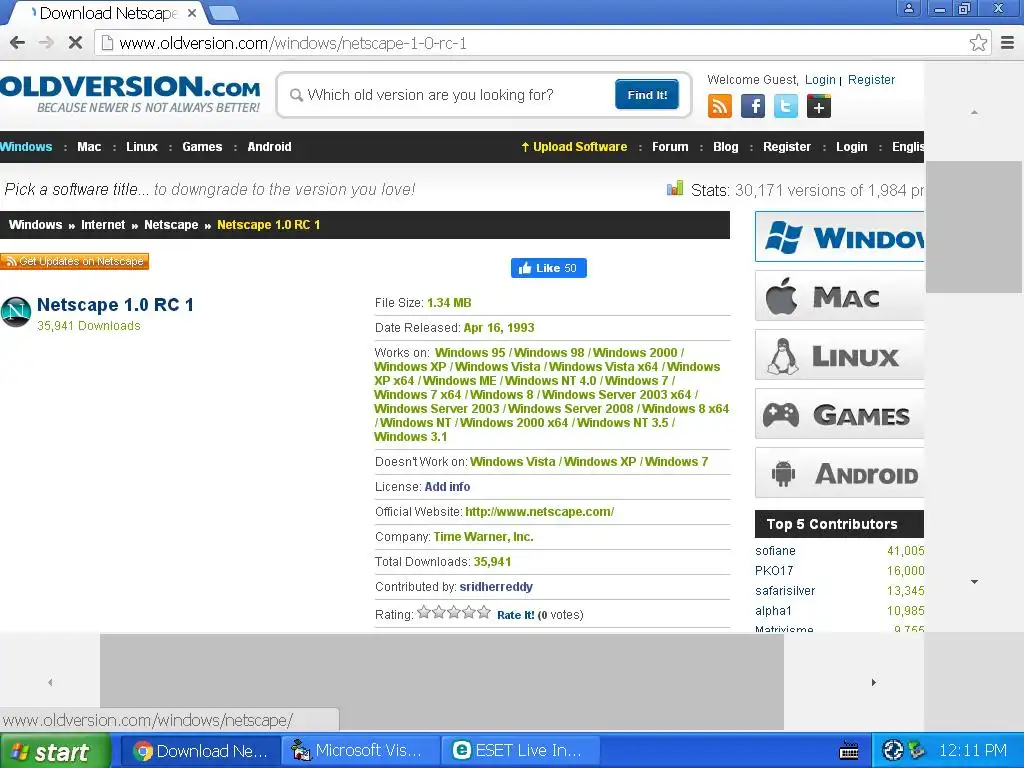The height and width of the screenshot is (768, 1024).
Task: Open the Mac category sidebar banner
Action: (x=839, y=296)
